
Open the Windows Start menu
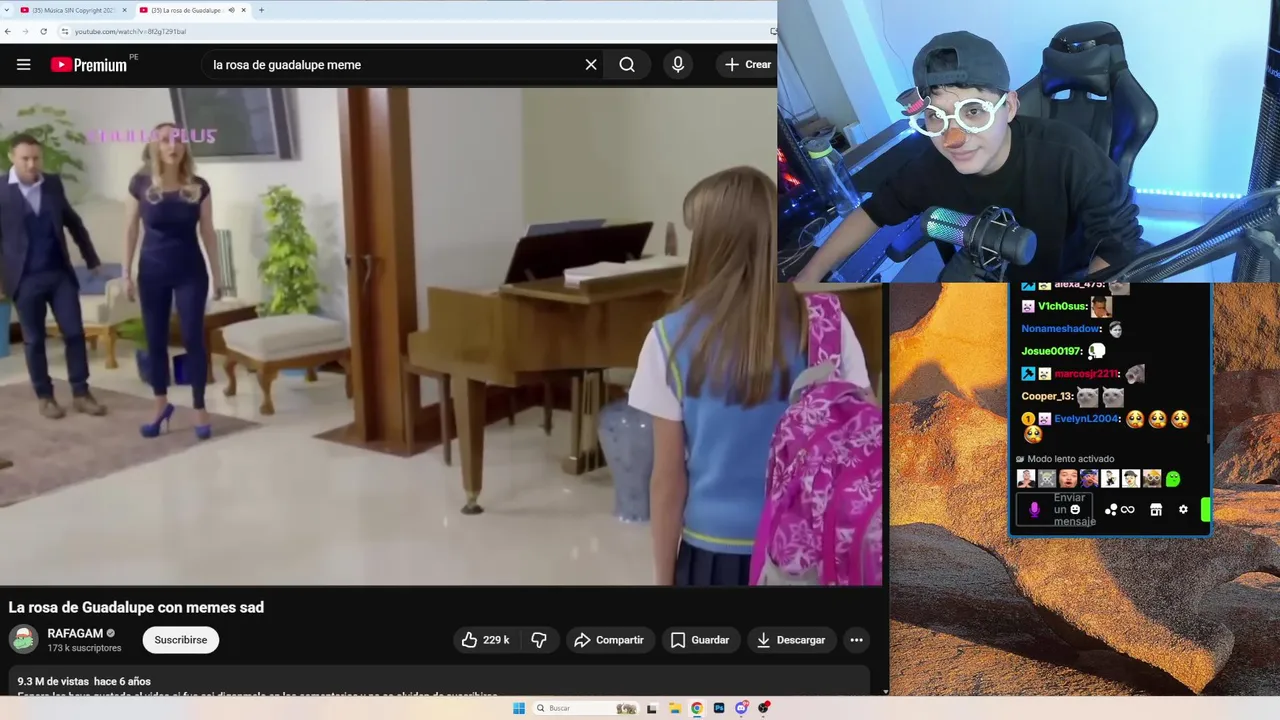coord(519,708)
